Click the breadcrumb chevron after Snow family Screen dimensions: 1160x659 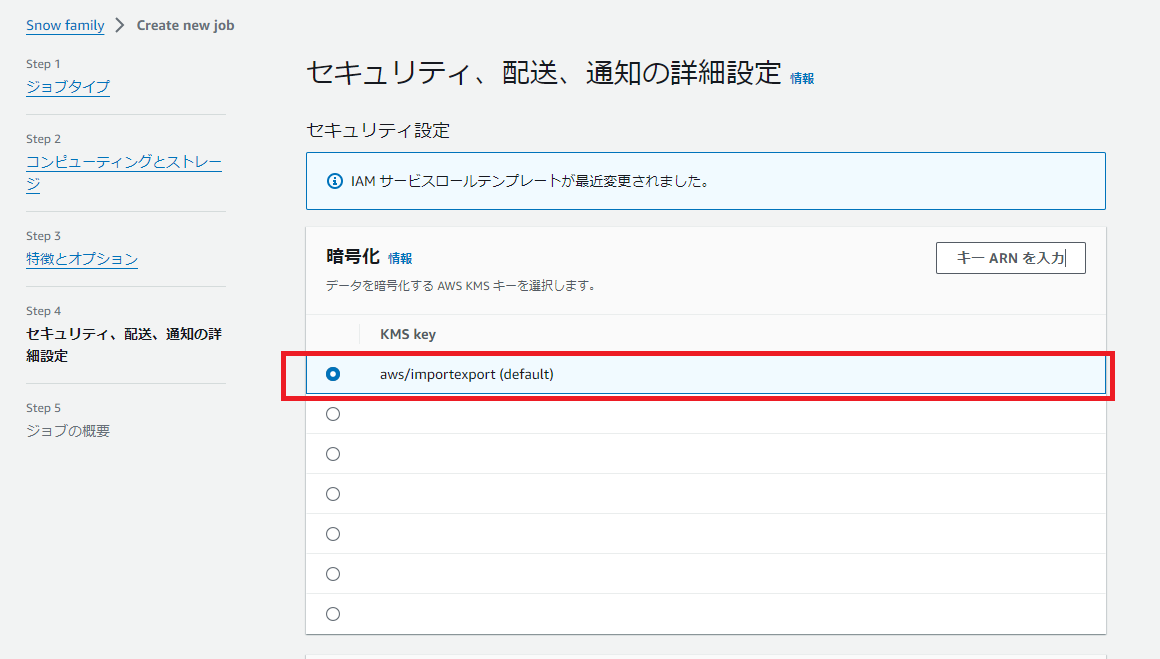(x=120, y=25)
